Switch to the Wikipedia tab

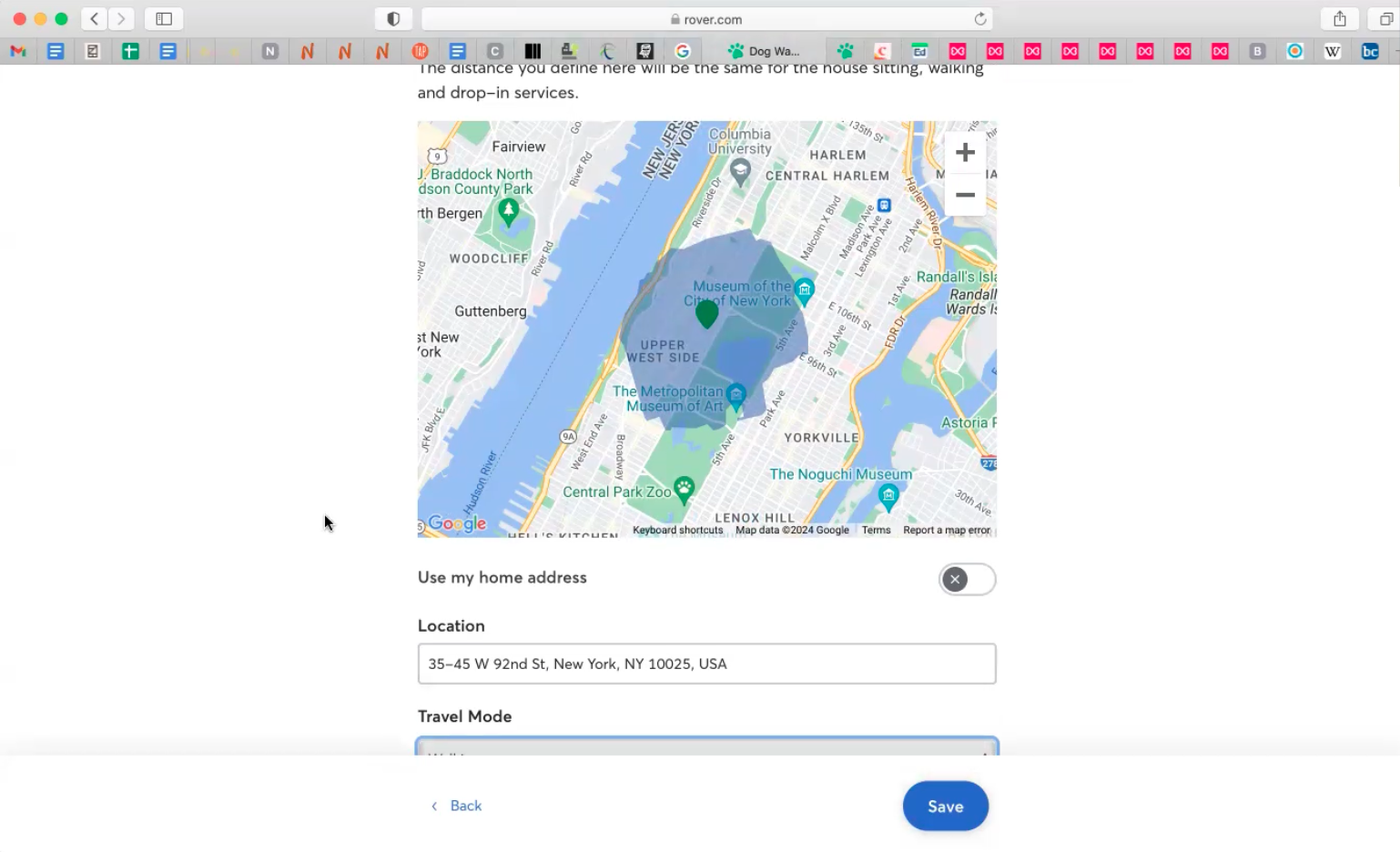click(1333, 51)
